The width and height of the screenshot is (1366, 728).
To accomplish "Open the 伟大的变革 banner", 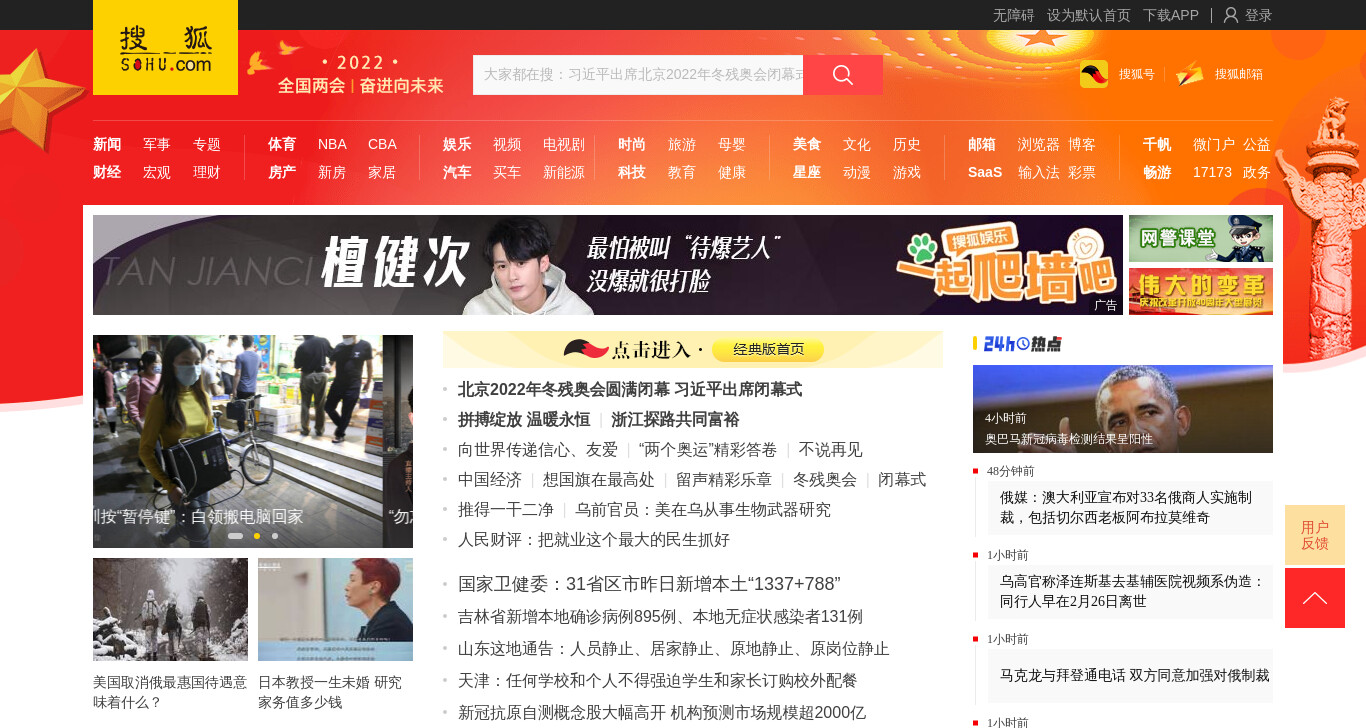I will (x=1201, y=291).
